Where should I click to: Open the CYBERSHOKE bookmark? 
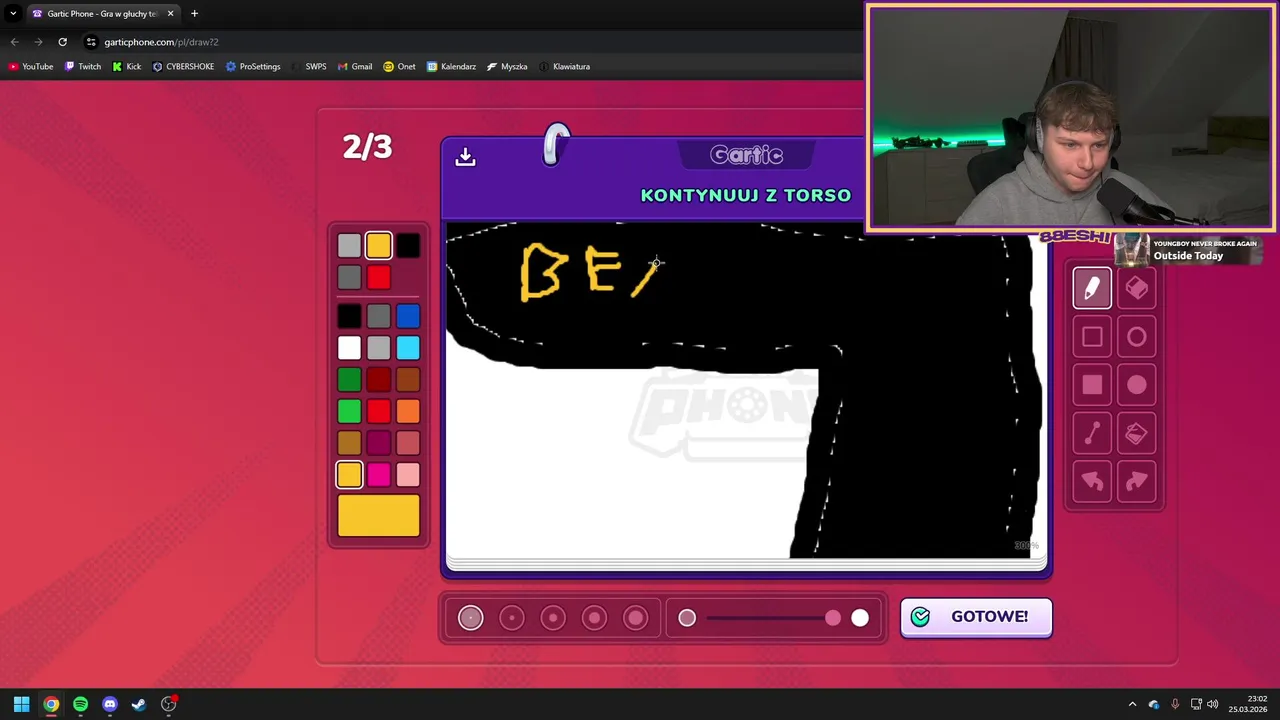(183, 67)
